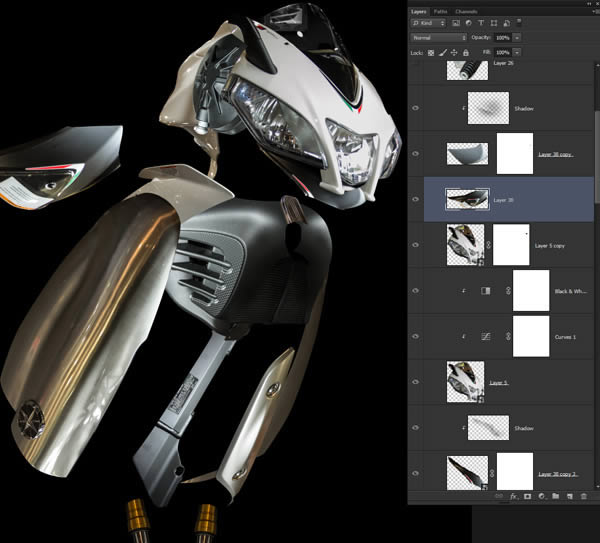The width and height of the screenshot is (600, 543).
Task: Select the Layer 5 thumbnail
Action: click(x=465, y=382)
